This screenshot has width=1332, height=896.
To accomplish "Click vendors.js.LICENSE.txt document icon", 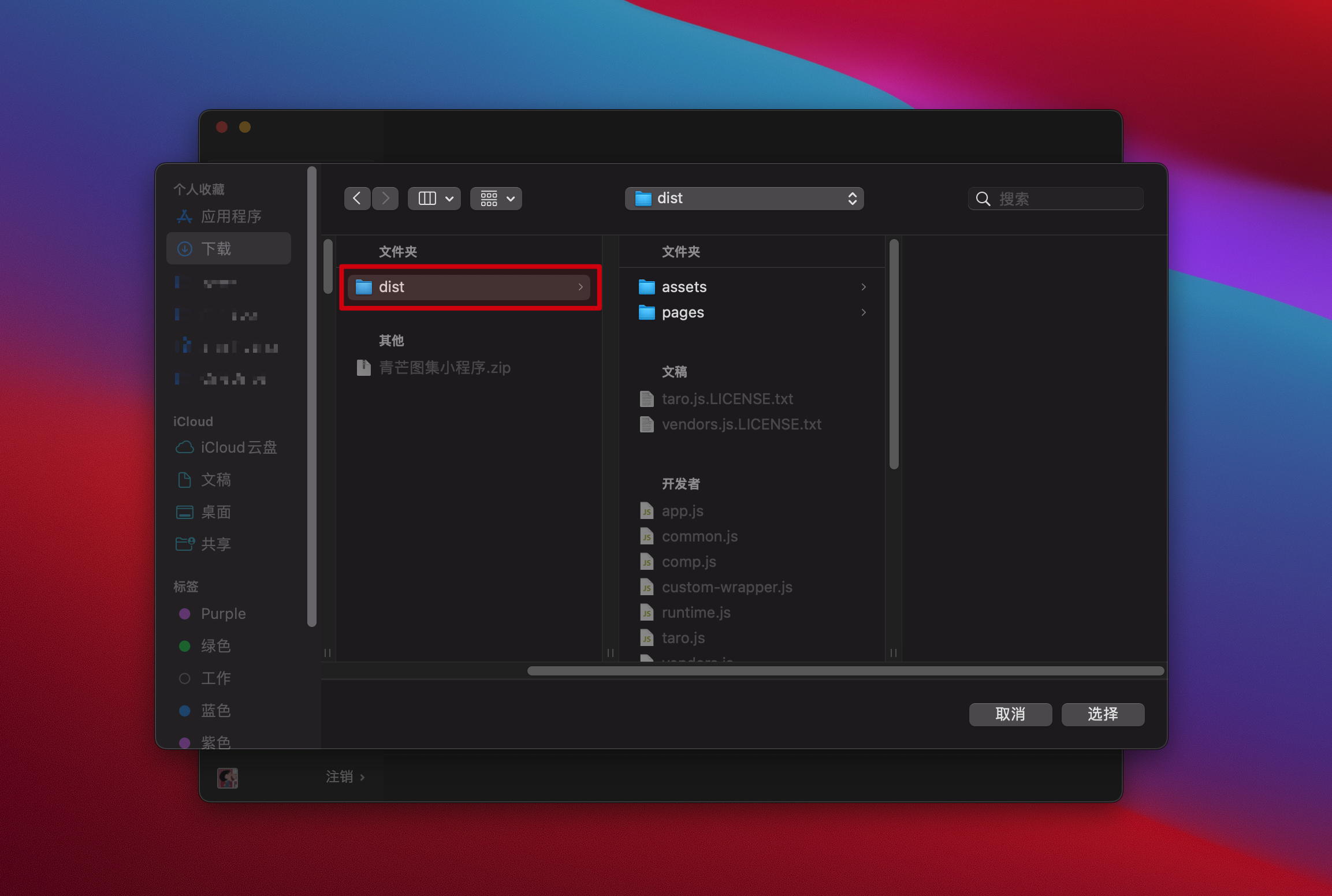I will pyautogui.click(x=646, y=424).
